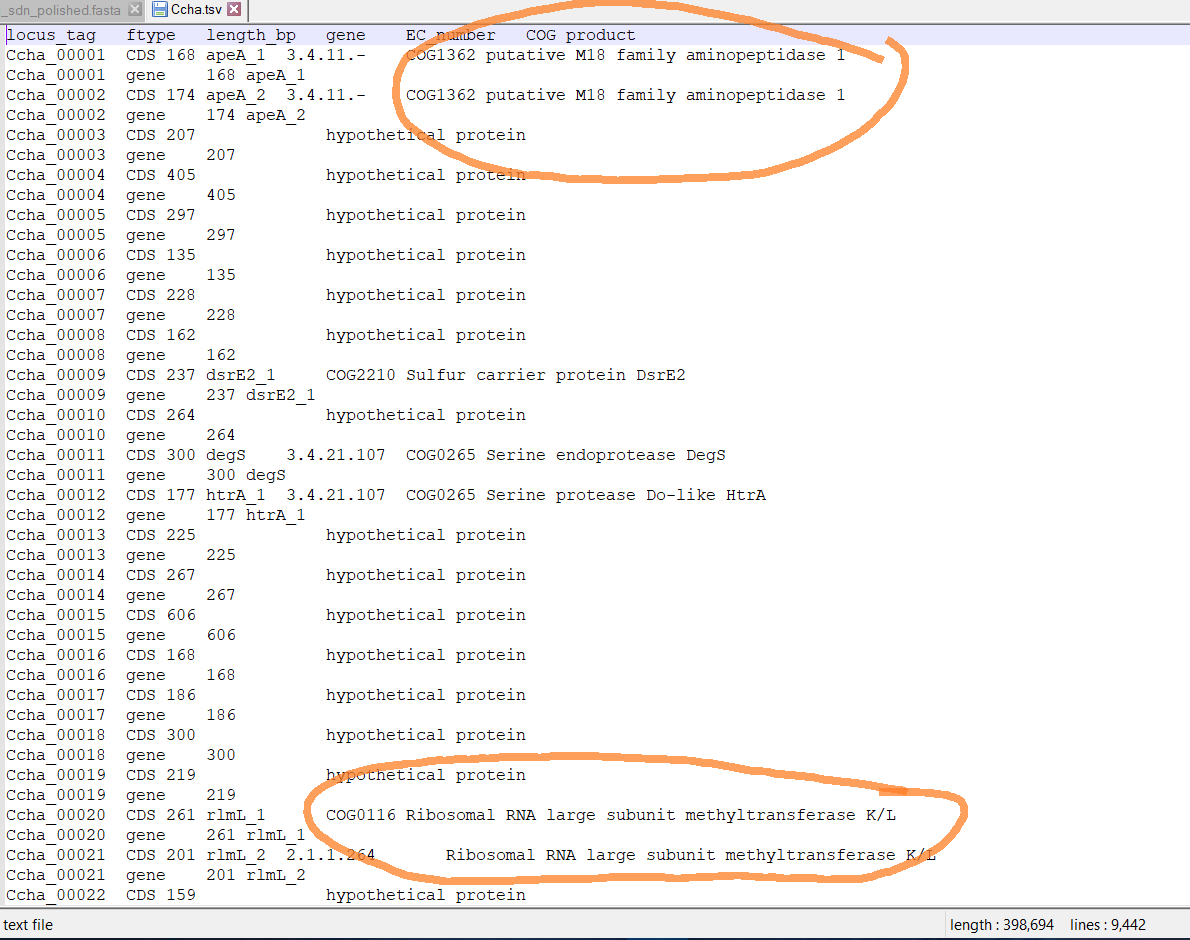Screen dimensions: 1190x940
Task: Select the Ccha.tsv tab
Action: pyautogui.click(x=195, y=10)
